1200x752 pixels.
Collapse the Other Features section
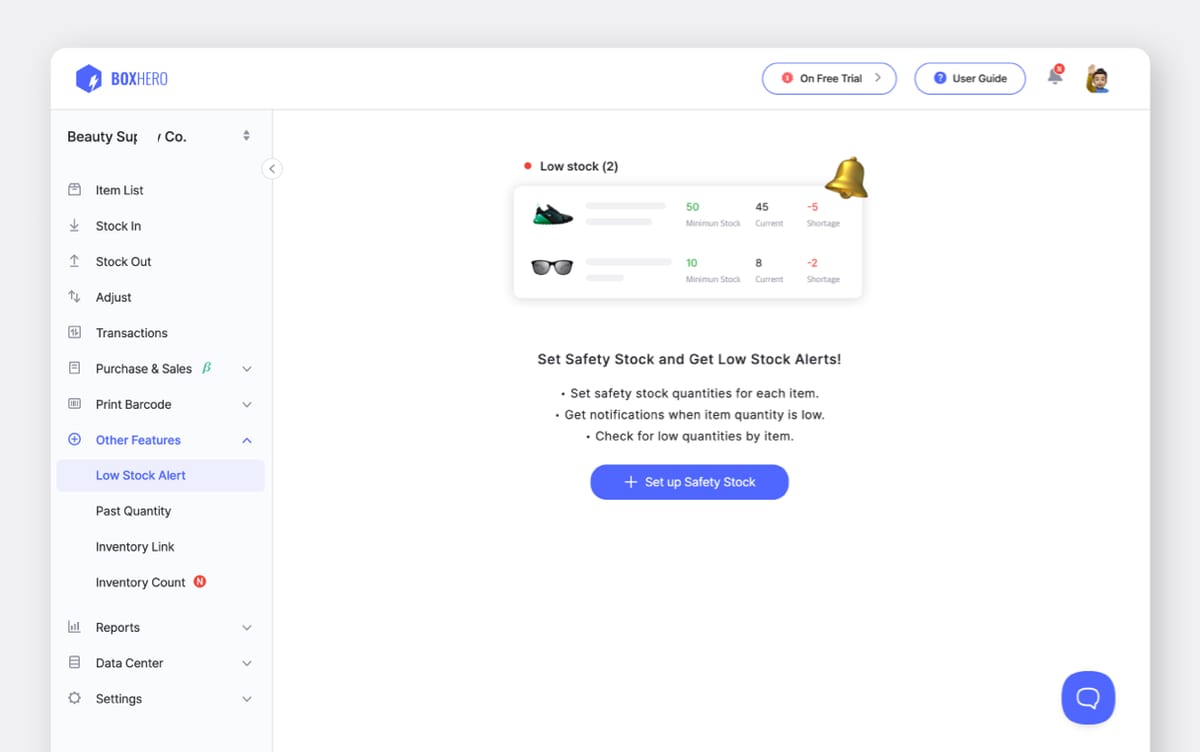point(247,440)
